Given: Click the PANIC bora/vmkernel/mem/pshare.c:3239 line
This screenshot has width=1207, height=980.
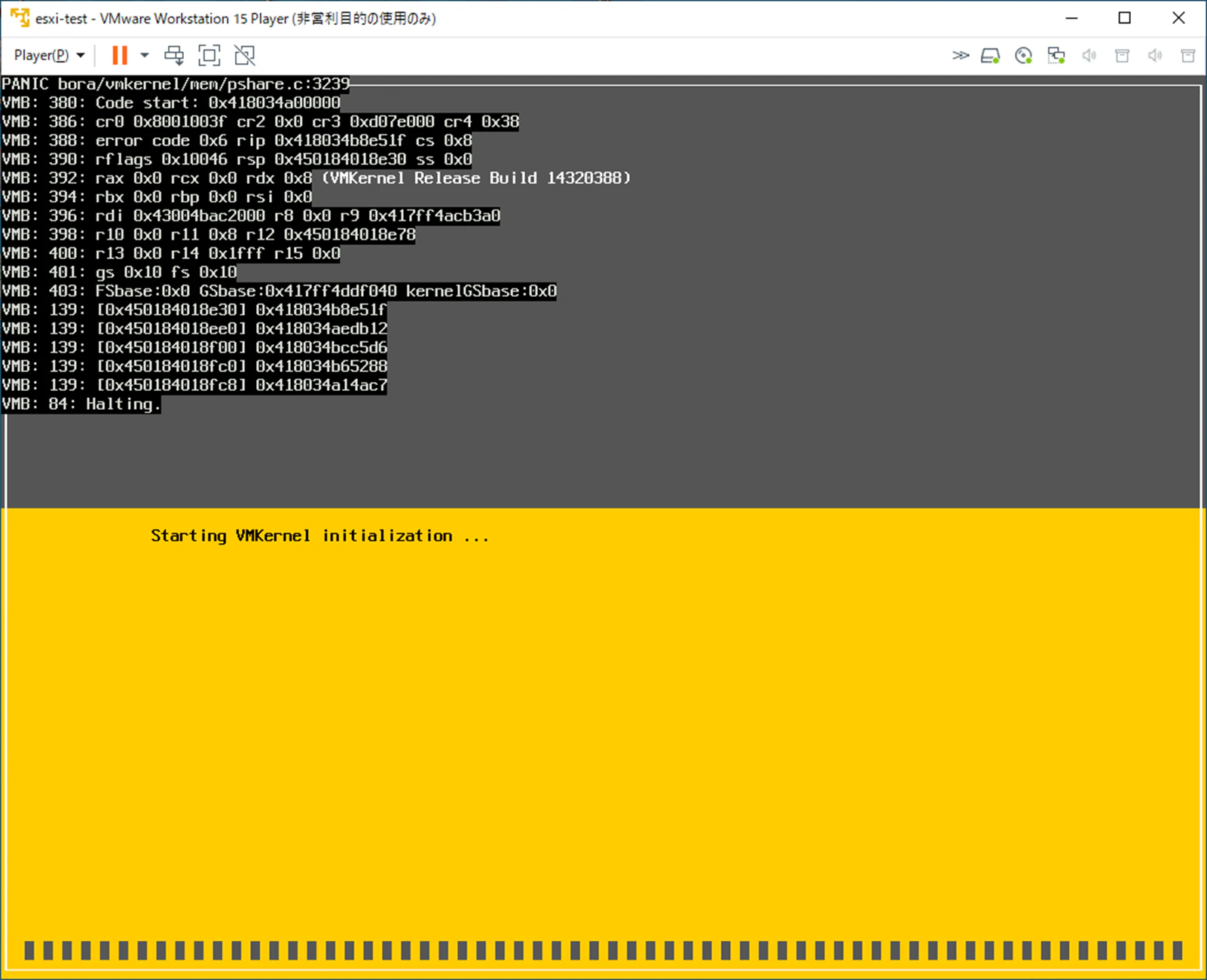Looking at the screenshot, I should pyautogui.click(x=176, y=84).
